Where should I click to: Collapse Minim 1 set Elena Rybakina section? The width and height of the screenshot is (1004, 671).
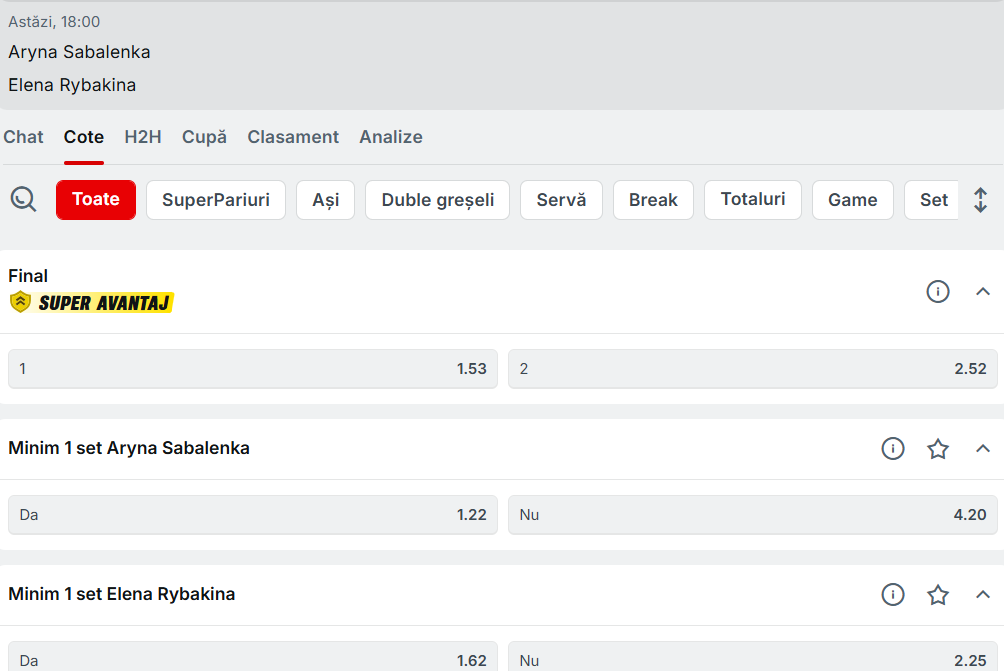(x=982, y=595)
